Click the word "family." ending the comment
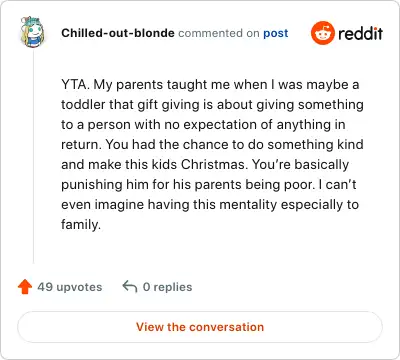400x360 pixels. tap(81, 225)
